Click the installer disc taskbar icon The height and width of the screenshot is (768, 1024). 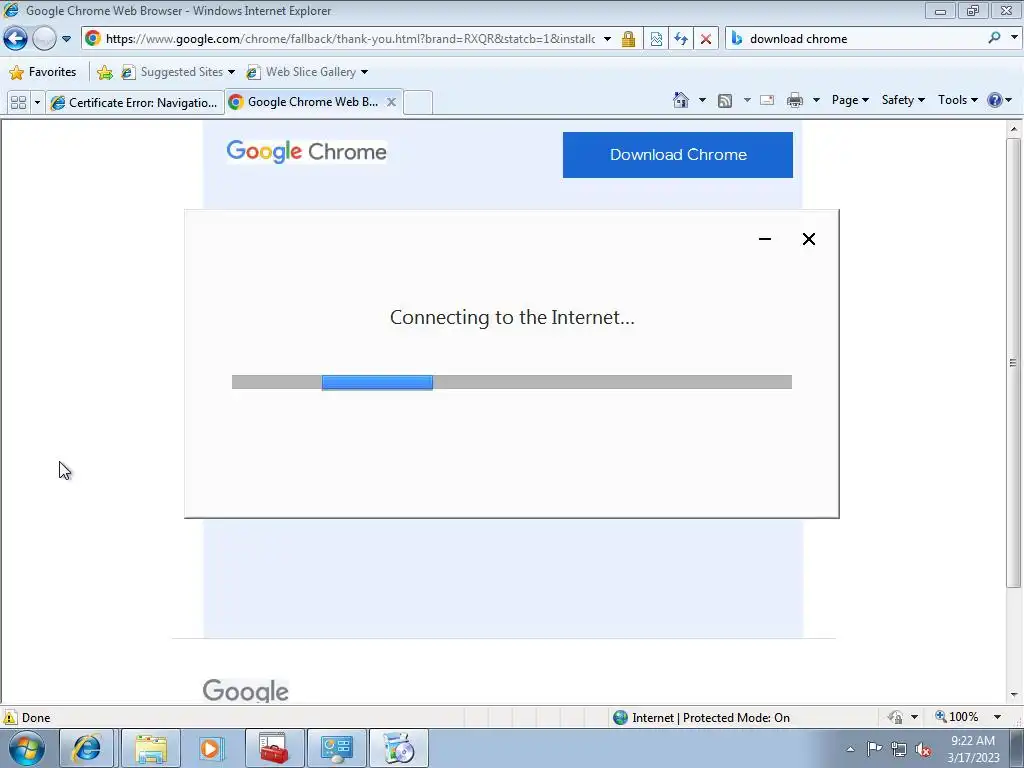(x=399, y=748)
